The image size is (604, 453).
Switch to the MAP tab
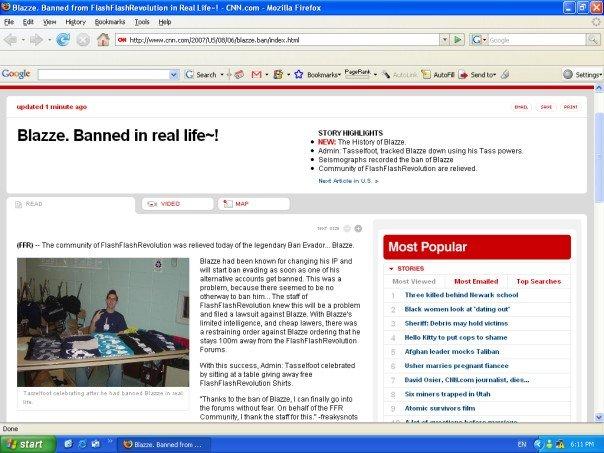tap(254, 204)
